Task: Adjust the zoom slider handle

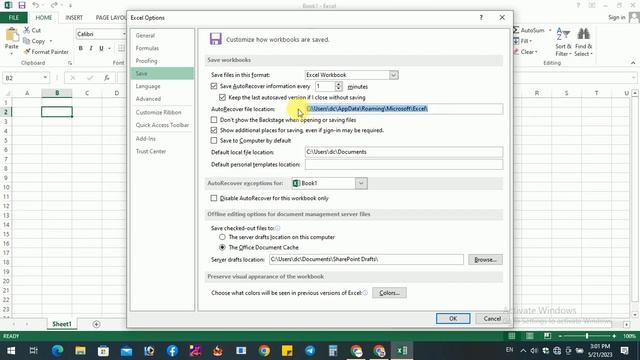Action: tap(587, 336)
